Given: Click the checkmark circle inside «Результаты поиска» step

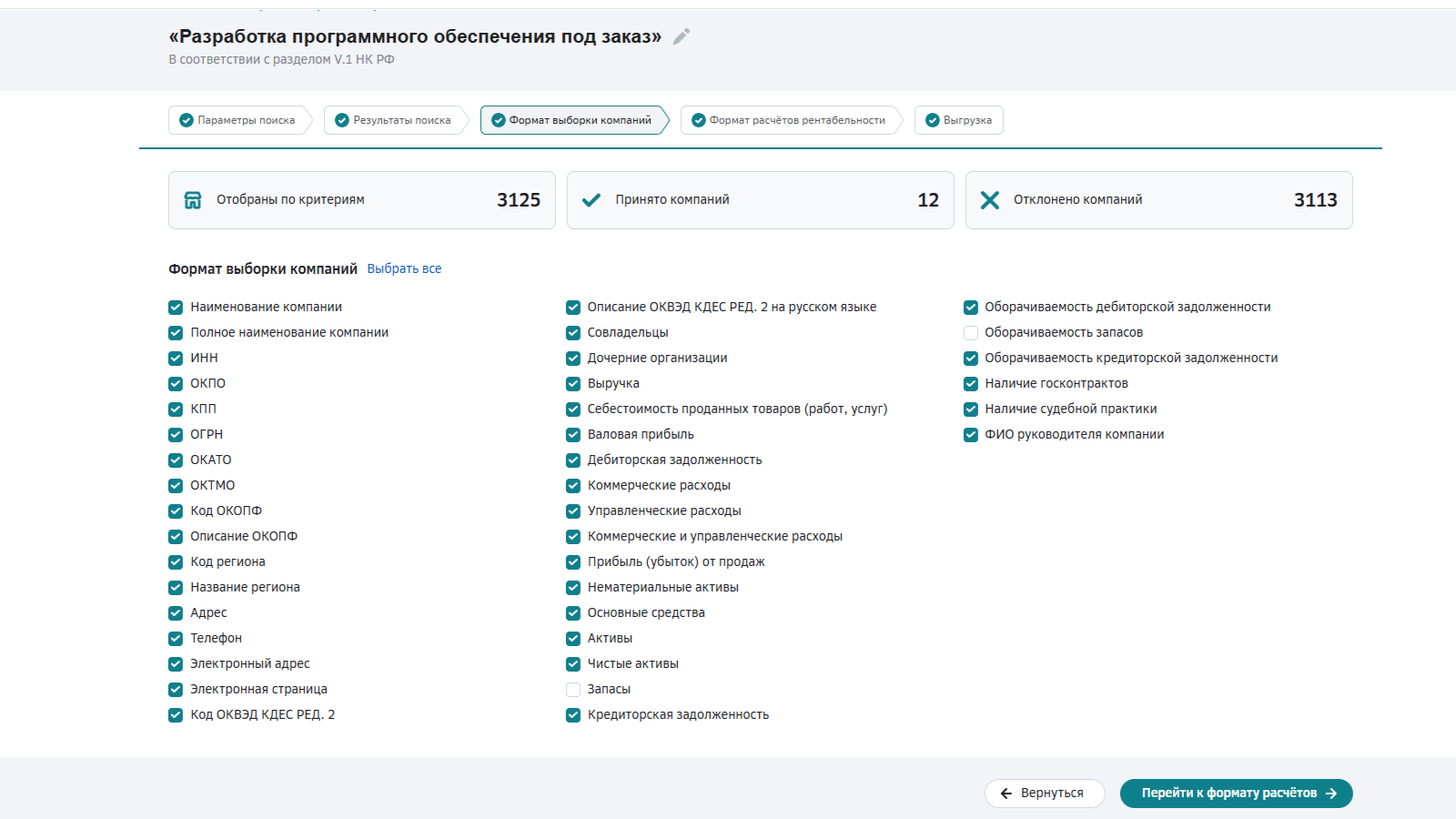Looking at the screenshot, I should tap(341, 119).
